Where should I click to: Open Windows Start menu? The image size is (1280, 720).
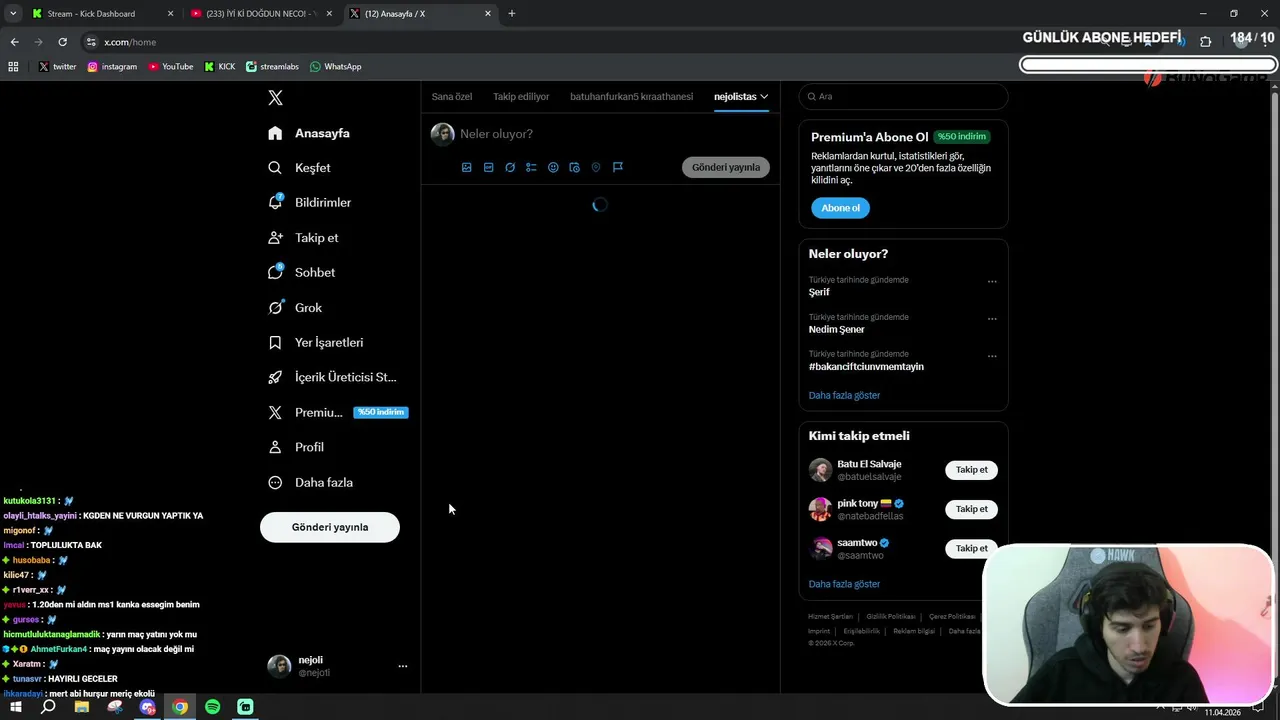16,707
